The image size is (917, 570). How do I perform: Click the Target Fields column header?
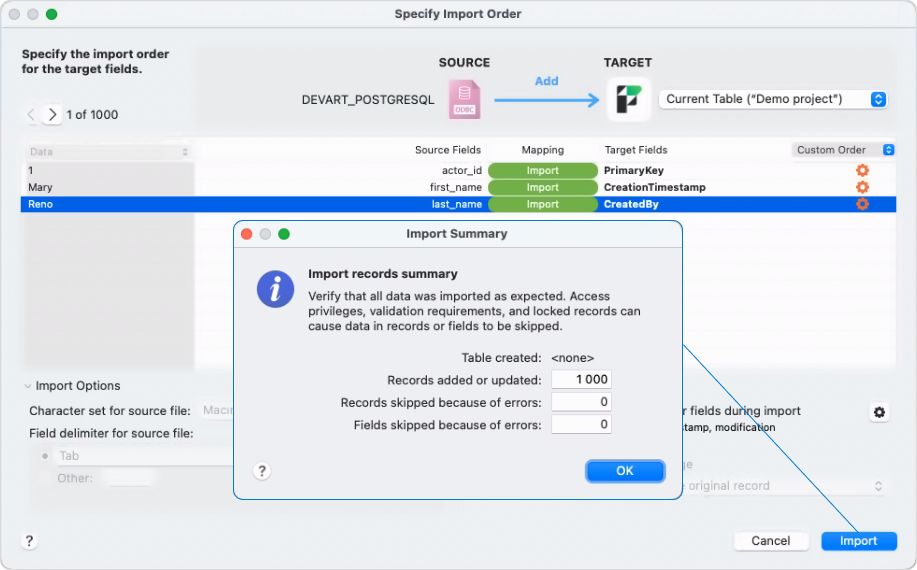[x=636, y=150]
